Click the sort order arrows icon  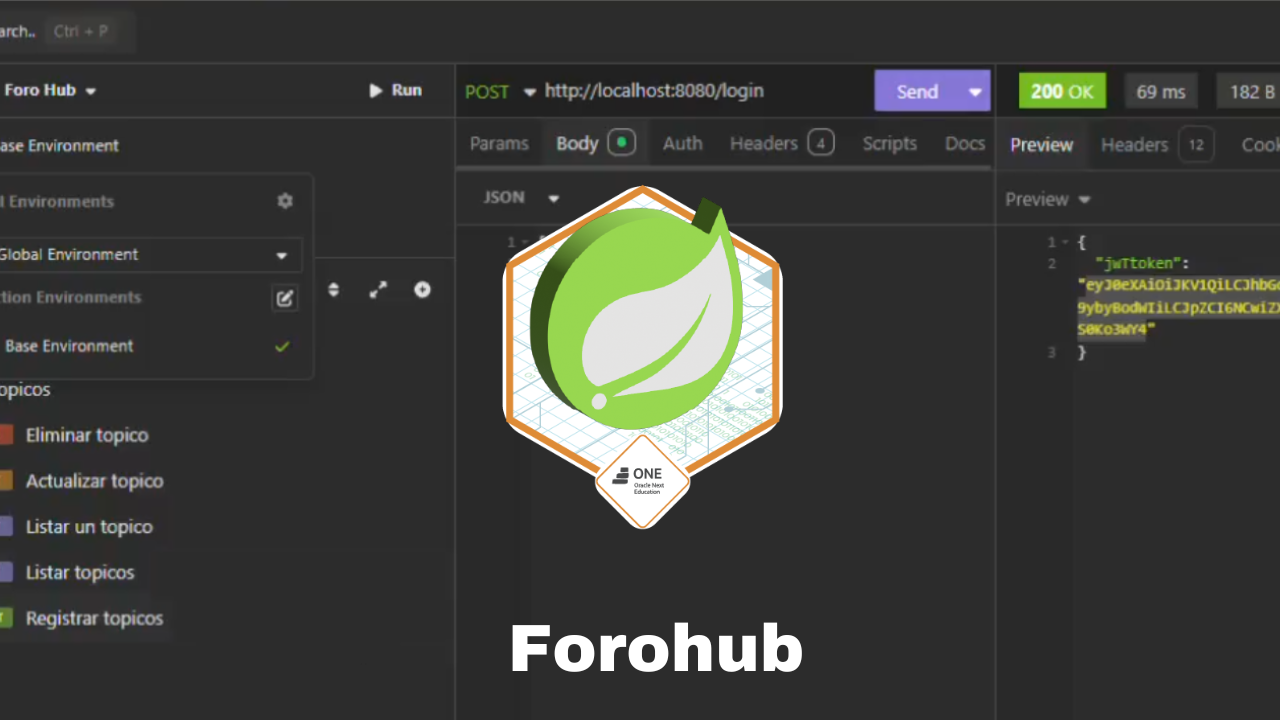click(x=334, y=290)
